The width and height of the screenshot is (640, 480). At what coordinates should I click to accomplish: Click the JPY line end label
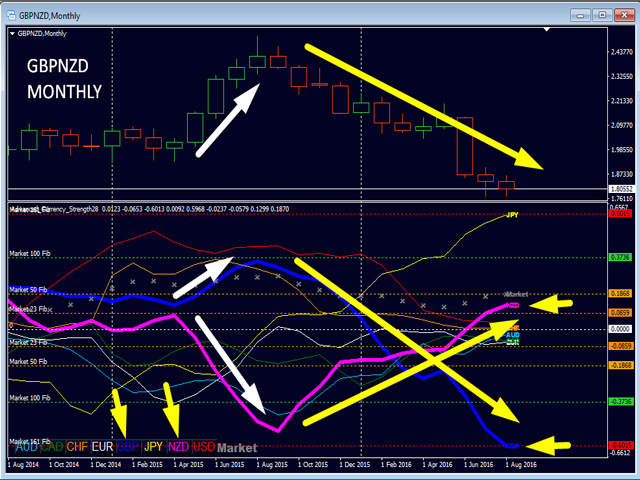pos(512,215)
